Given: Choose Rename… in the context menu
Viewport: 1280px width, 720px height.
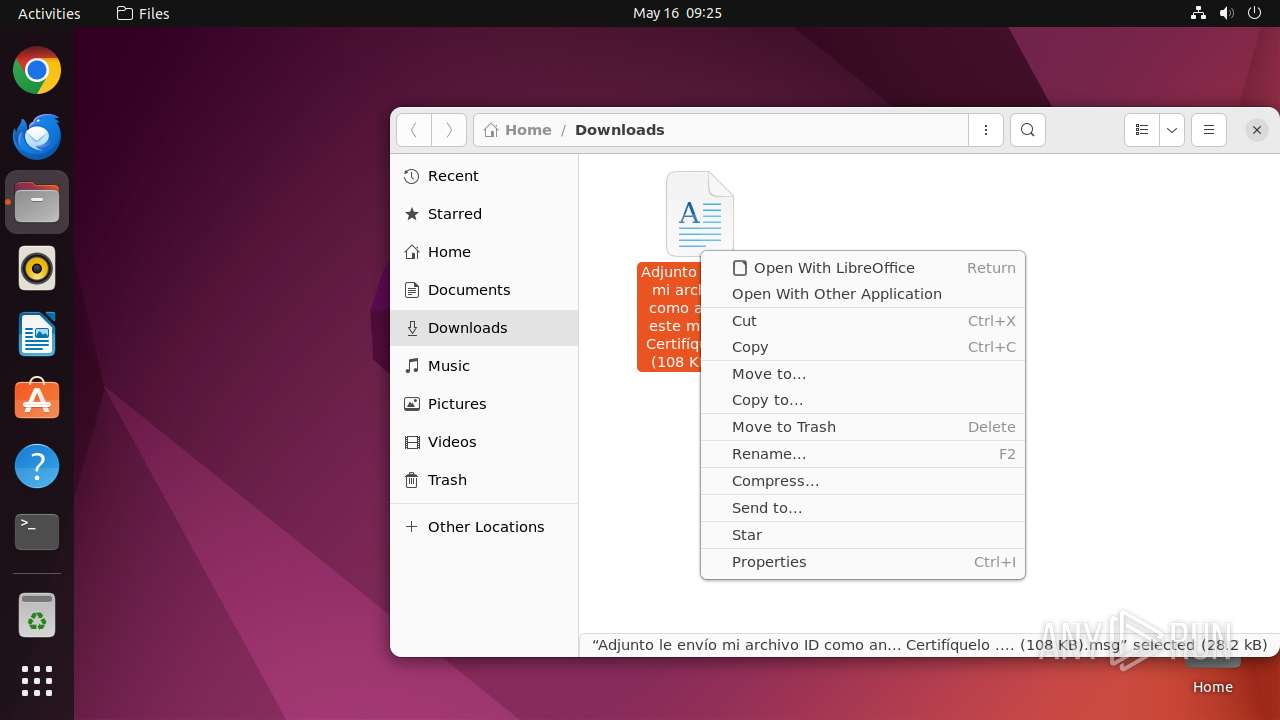Looking at the screenshot, I should pos(863,454).
